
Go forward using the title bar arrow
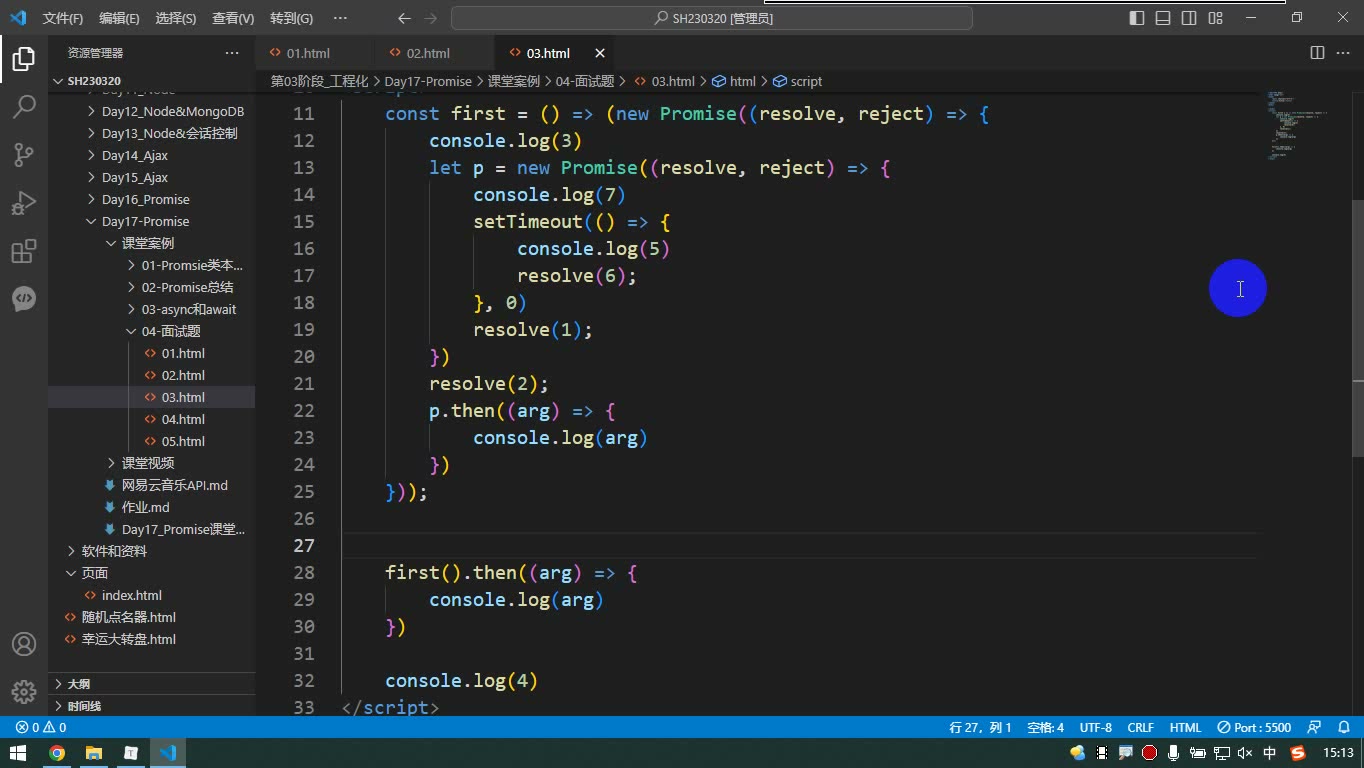[431, 18]
